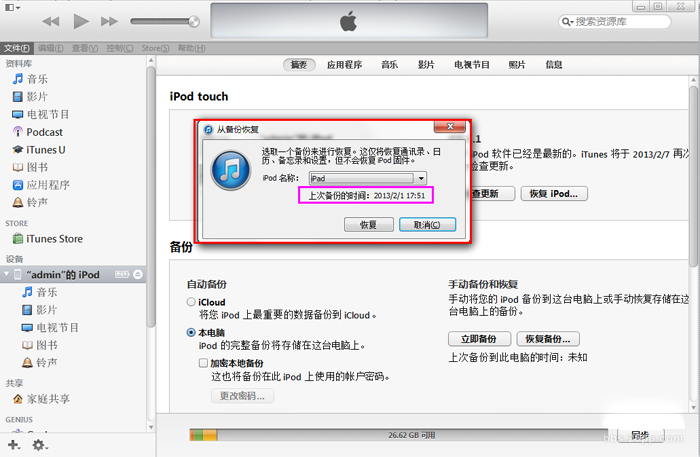
Task: Select the 本电脑 backup radio button
Action: tap(191, 332)
